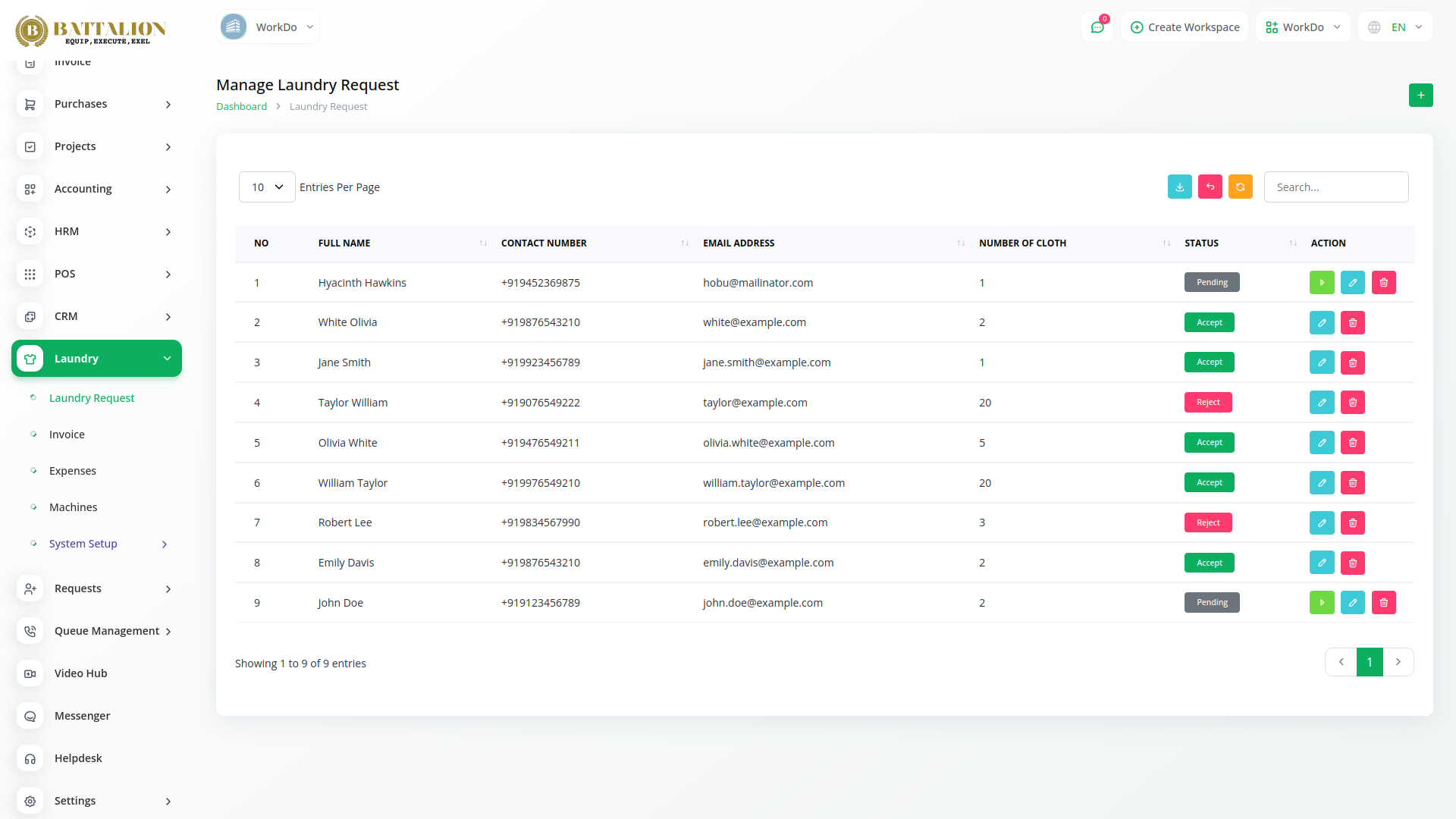
Task: Click the orange reload icon
Action: (x=1240, y=187)
